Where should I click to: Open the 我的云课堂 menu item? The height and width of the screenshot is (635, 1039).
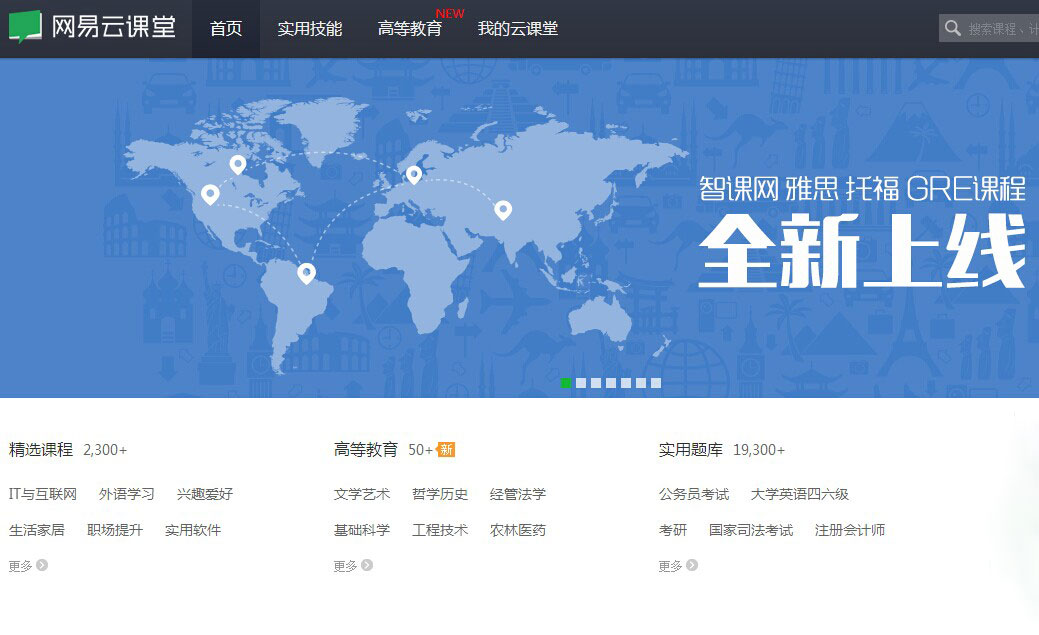click(519, 29)
